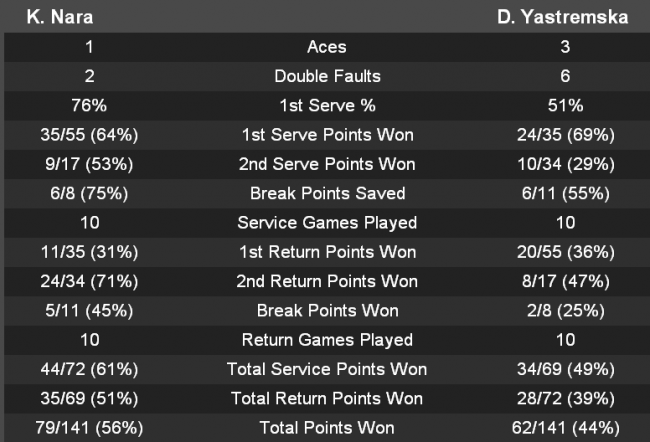Viewport: 650px width, 442px height.
Task: Select the 2nd Return Points Won label
Action: pos(327,282)
